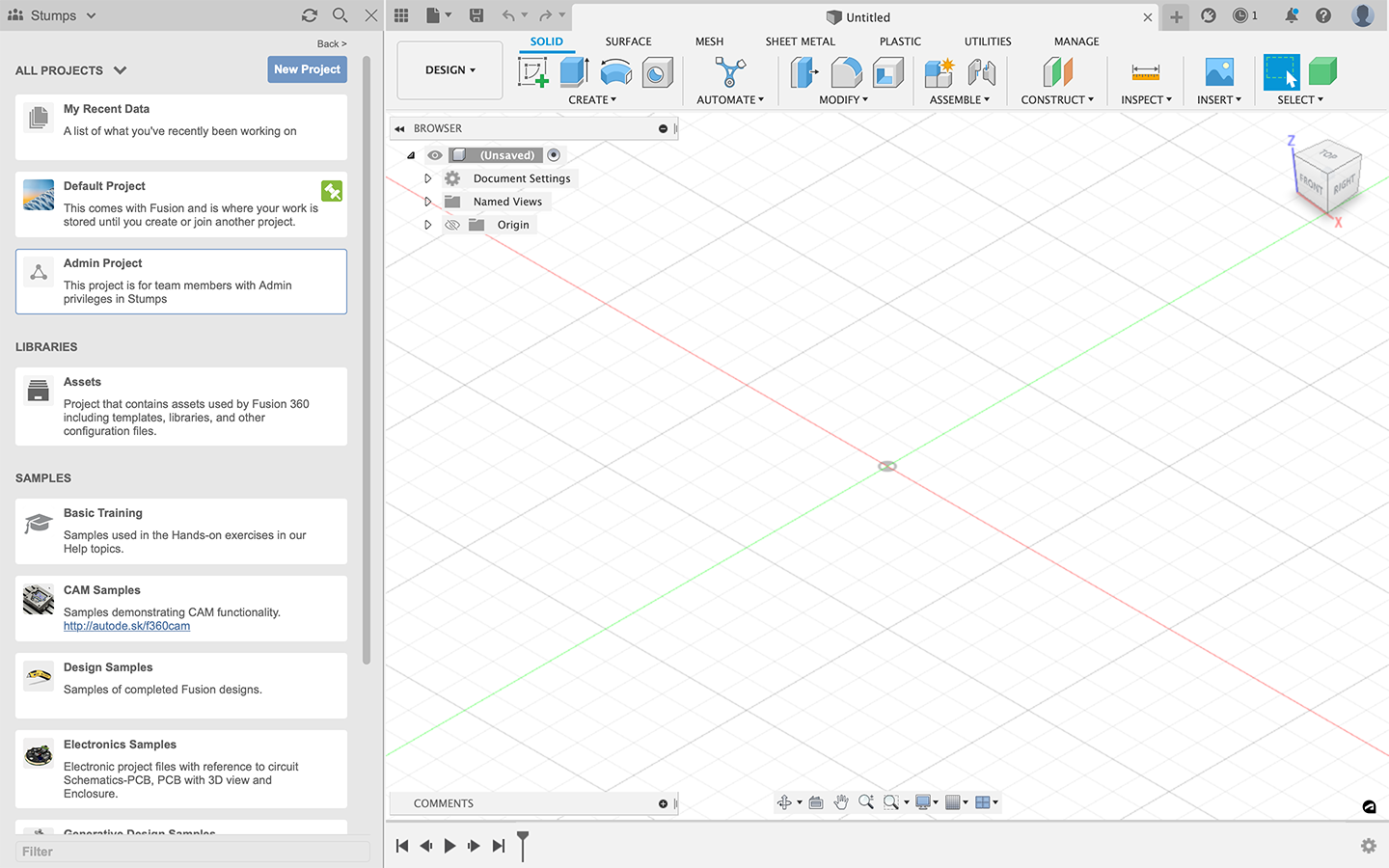Open the Help question mark icon
The image size is (1389, 868).
point(1323,15)
